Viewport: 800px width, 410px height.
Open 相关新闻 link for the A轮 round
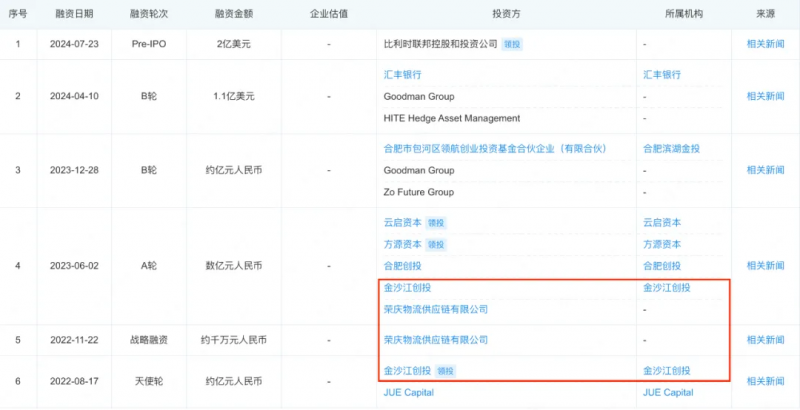pos(765,265)
